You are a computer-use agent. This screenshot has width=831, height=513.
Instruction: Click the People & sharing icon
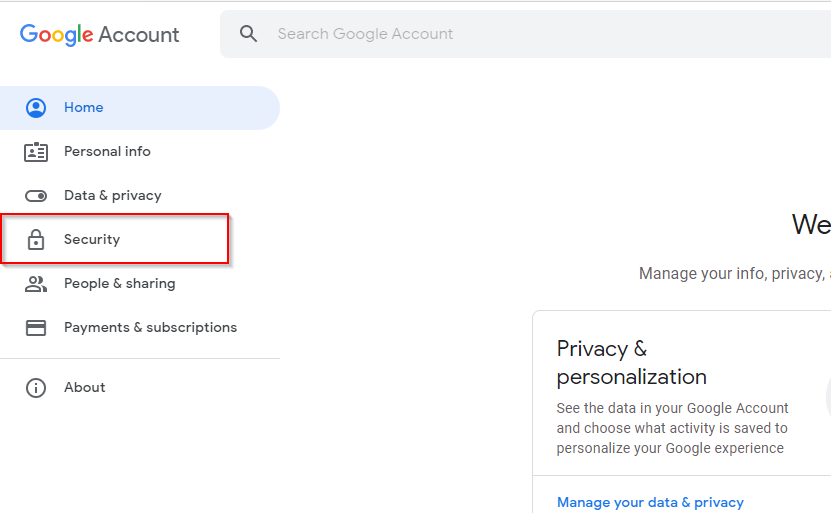tap(36, 284)
